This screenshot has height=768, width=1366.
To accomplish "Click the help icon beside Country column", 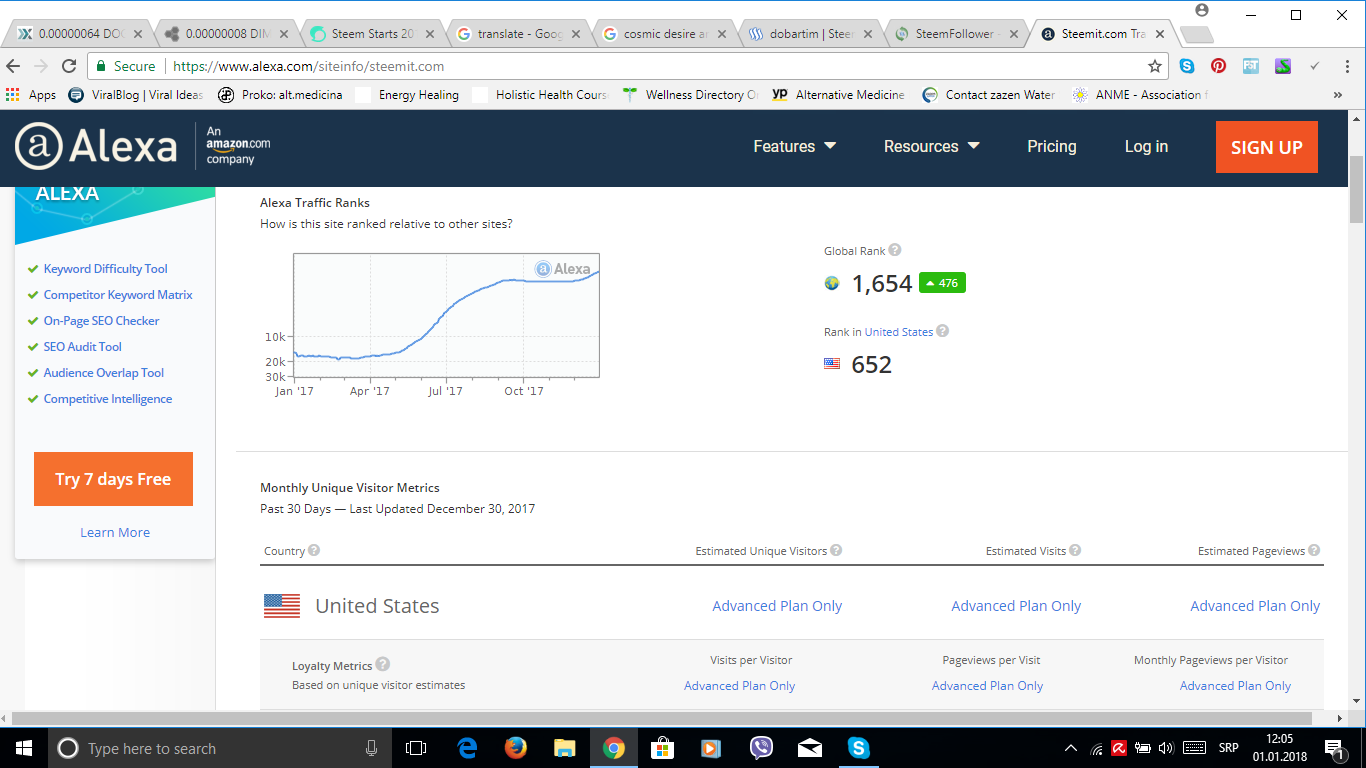I will (x=314, y=550).
